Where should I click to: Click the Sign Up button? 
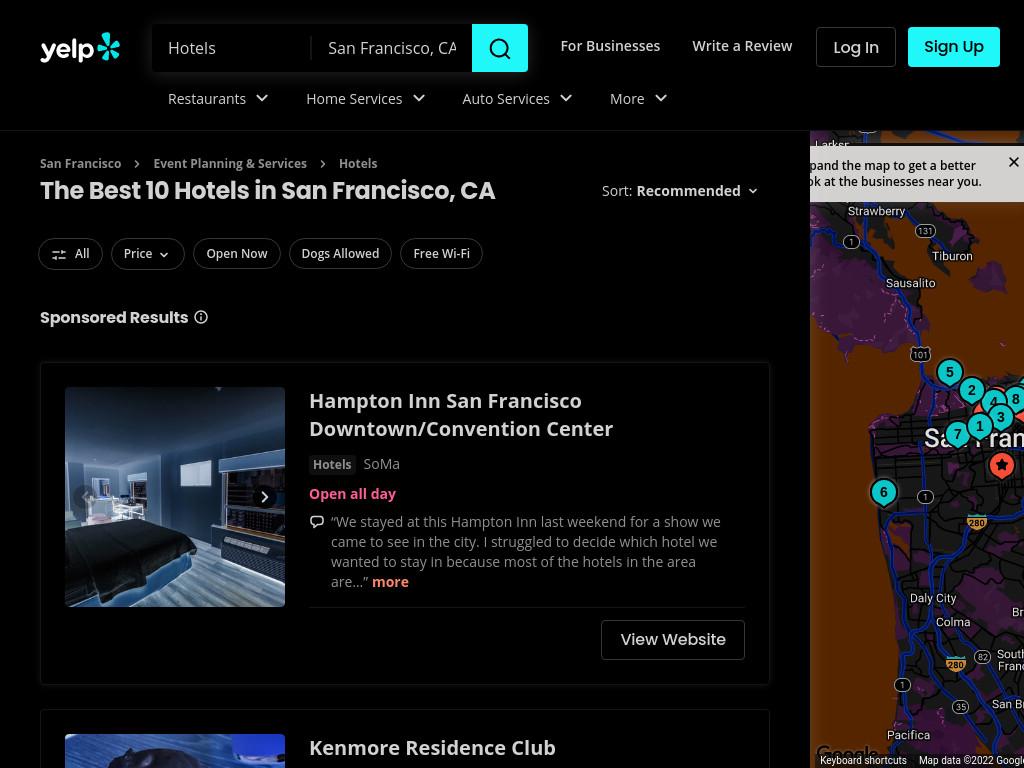(x=953, y=47)
